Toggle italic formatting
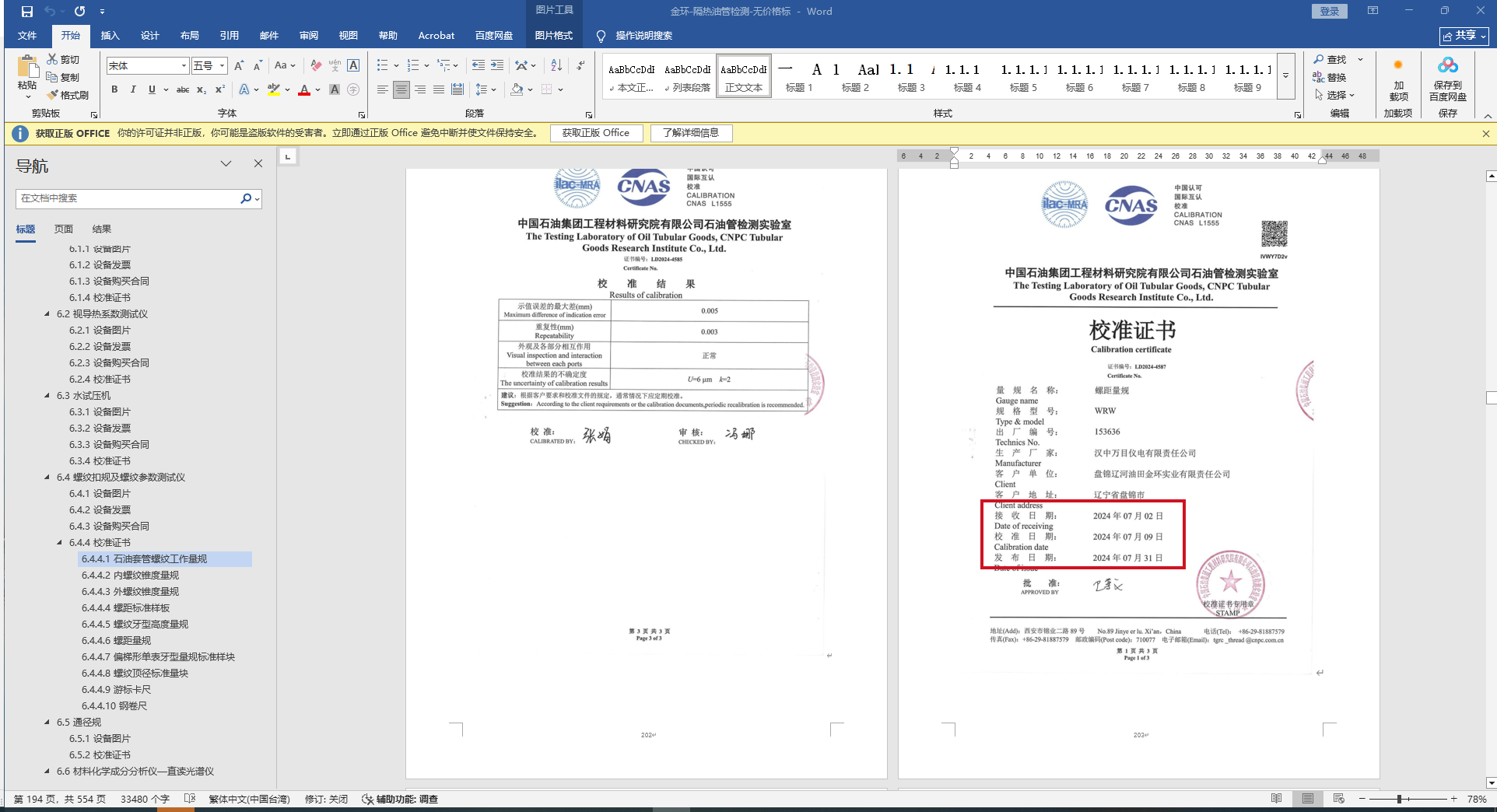1497x812 pixels. click(x=133, y=90)
